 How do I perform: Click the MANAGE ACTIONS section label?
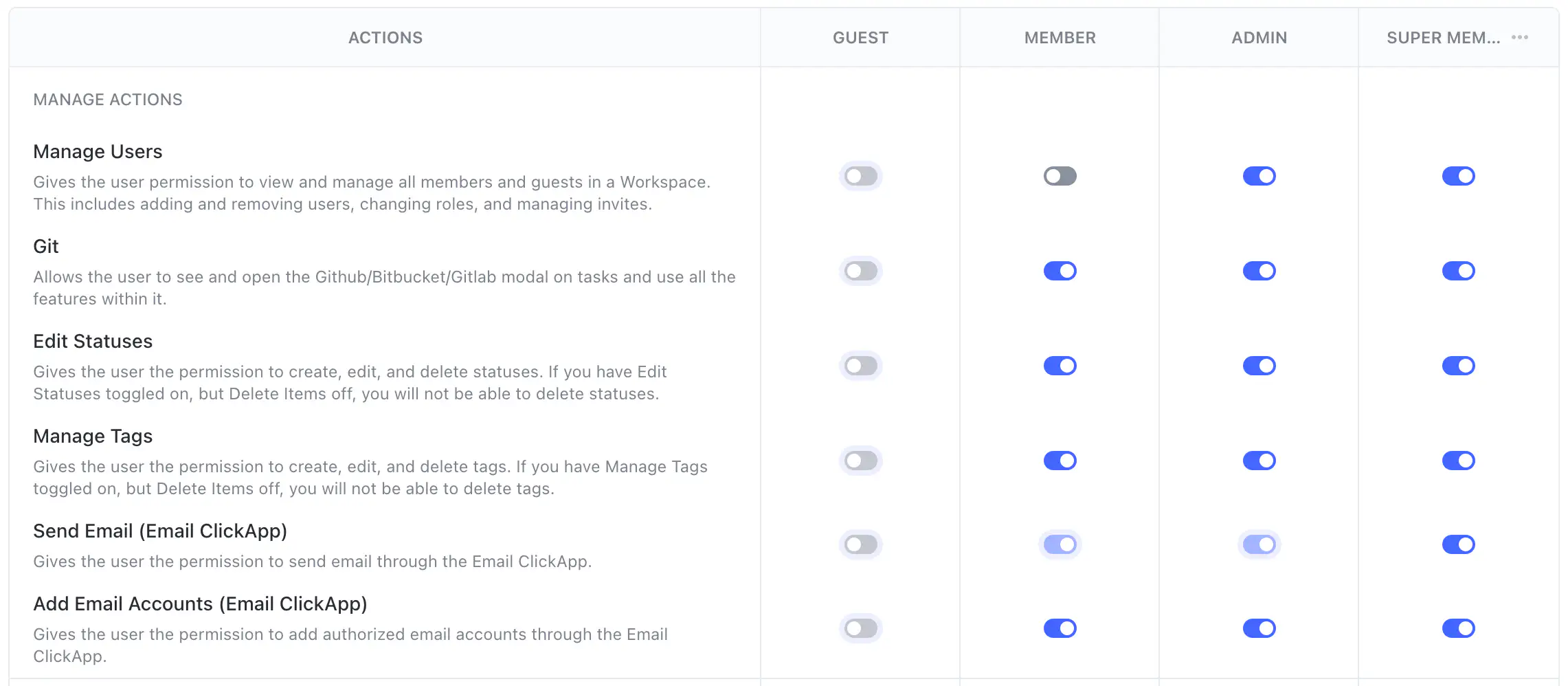point(108,100)
